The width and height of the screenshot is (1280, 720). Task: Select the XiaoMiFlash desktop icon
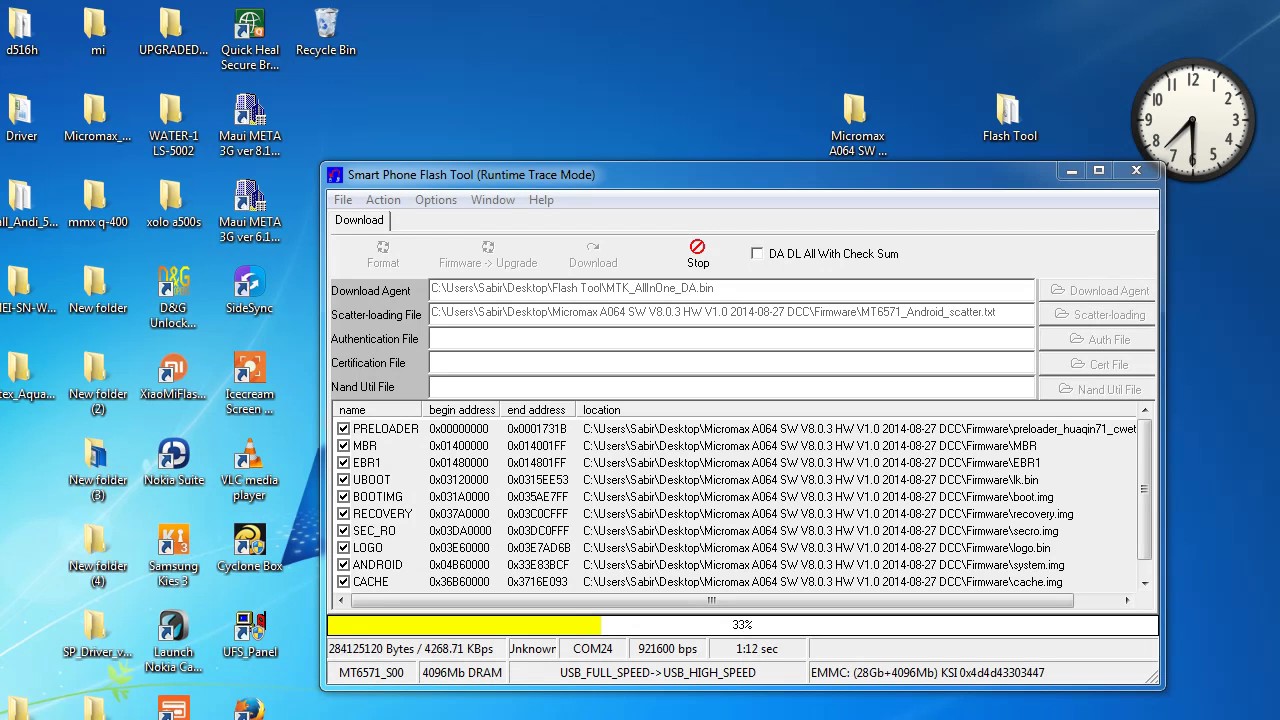[174, 377]
